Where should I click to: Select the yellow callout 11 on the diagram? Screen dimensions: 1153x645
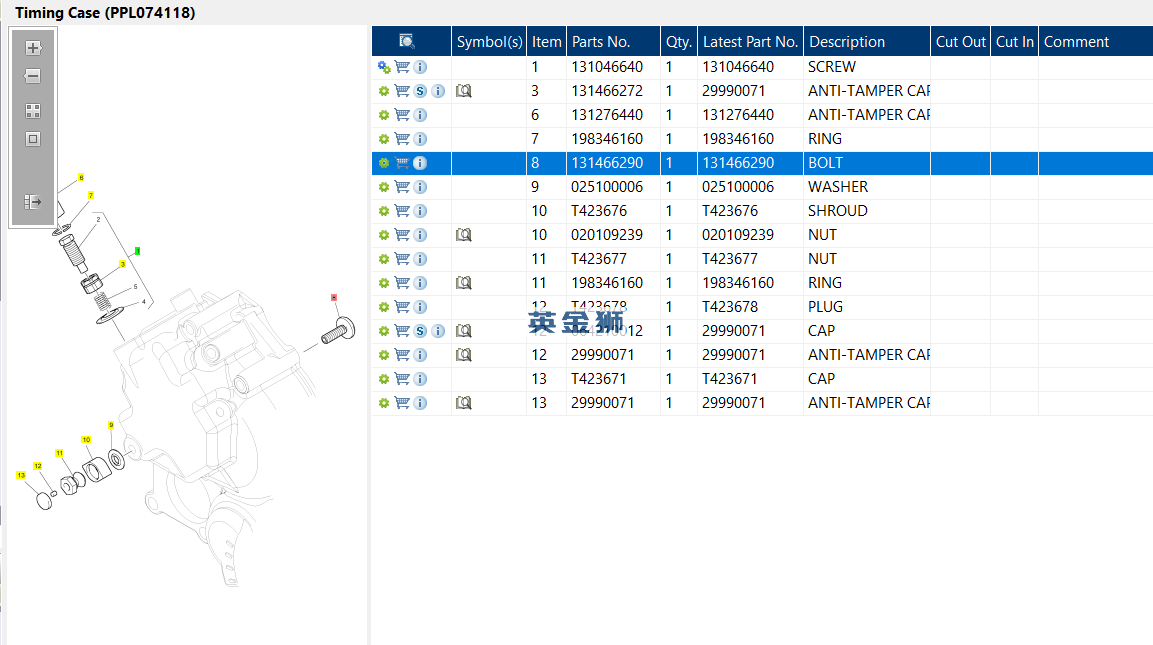tap(60, 453)
